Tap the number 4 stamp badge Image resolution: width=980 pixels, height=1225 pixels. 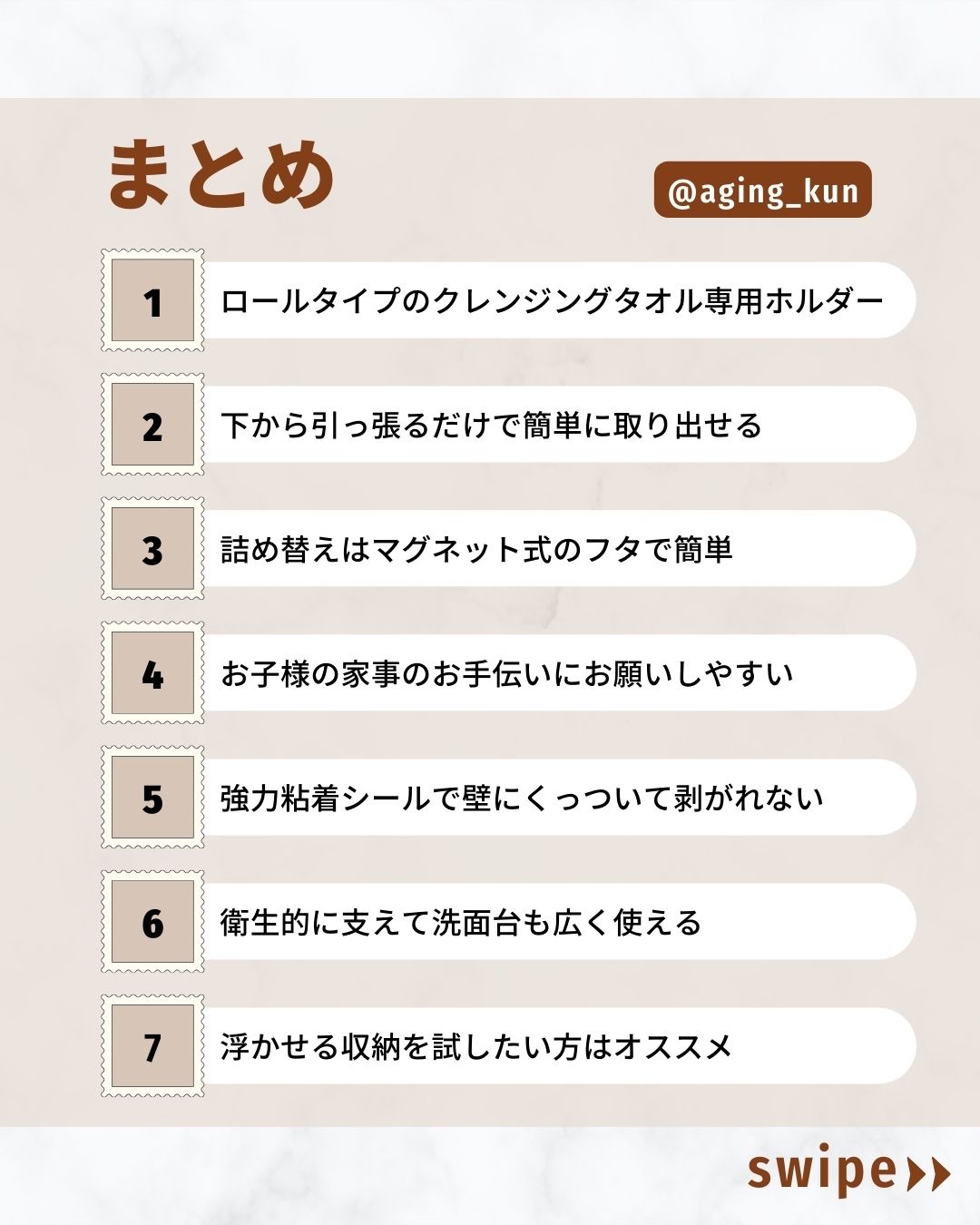[152, 673]
